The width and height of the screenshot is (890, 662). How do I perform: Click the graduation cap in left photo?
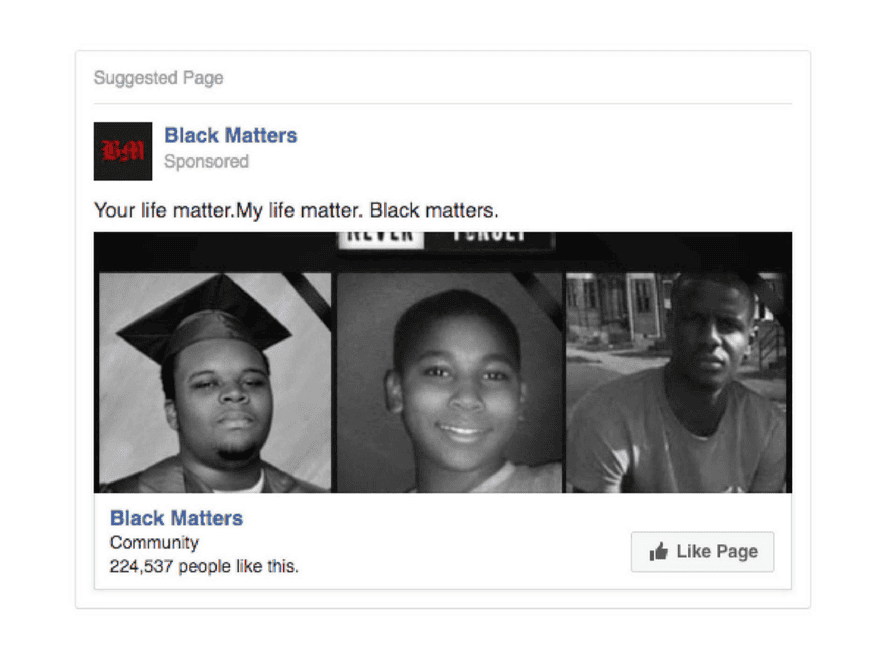(207, 318)
